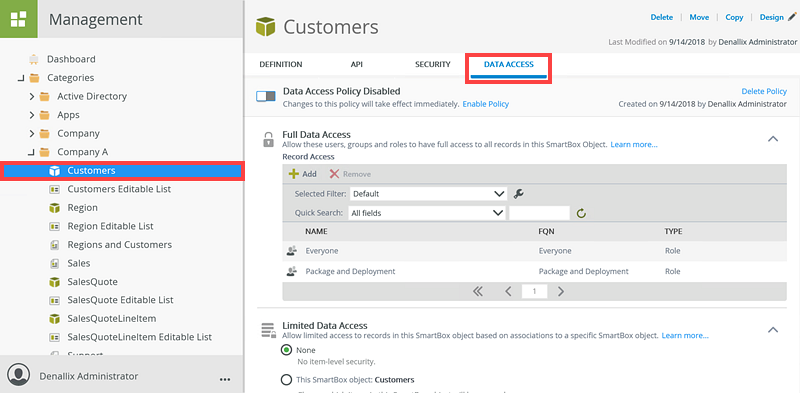This screenshot has width=800, height=393.
Task: Expand the Active Directory category folder
Action: tap(32, 96)
